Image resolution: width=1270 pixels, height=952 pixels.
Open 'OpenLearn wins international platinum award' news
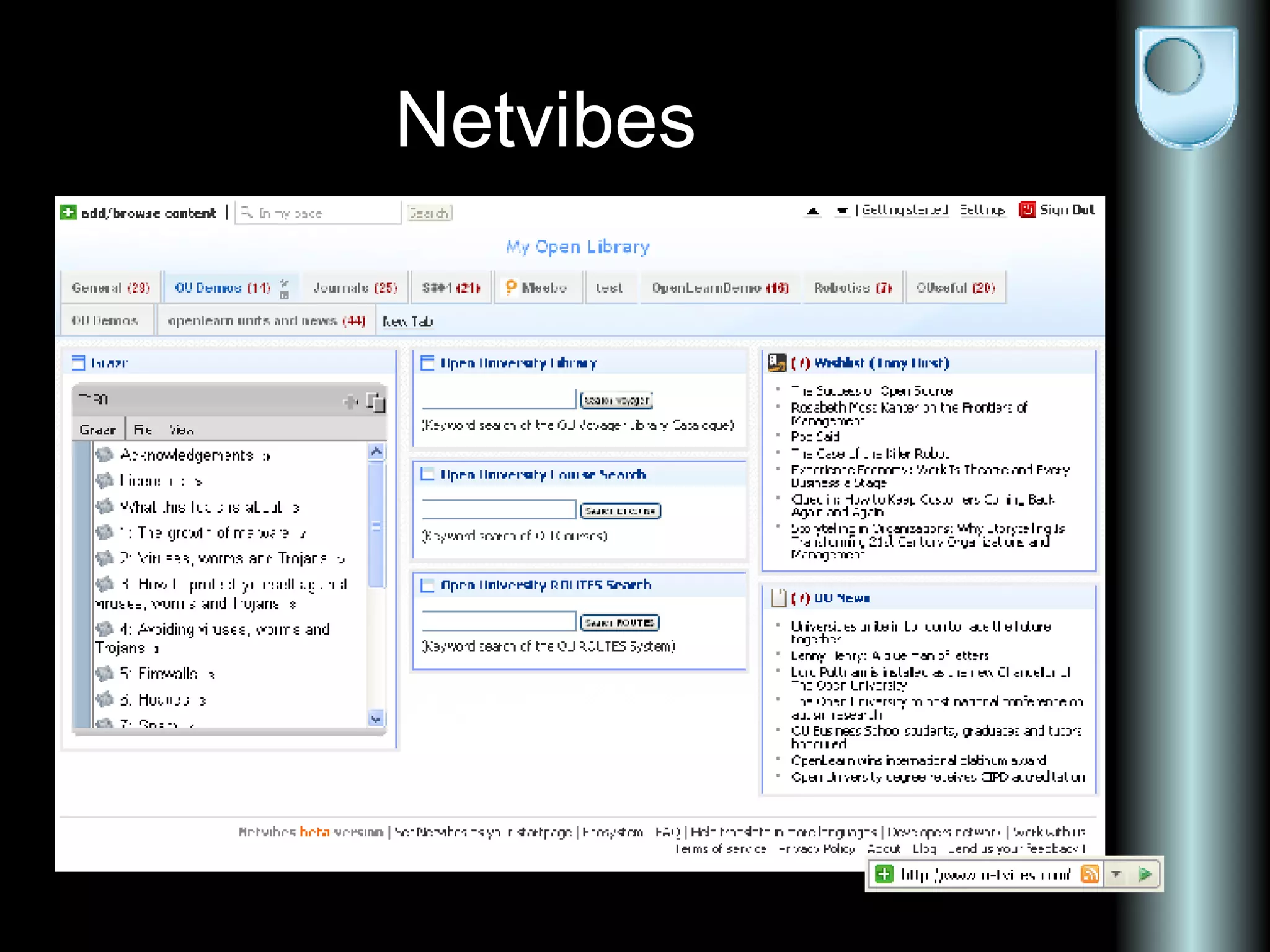[x=918, y=760]
